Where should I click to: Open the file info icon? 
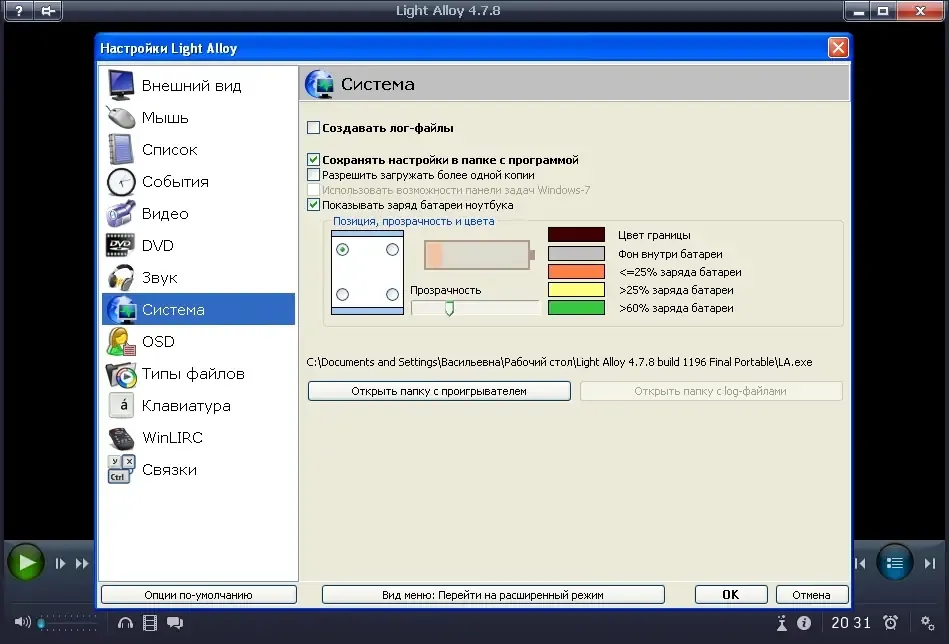[x=804, y=622]
